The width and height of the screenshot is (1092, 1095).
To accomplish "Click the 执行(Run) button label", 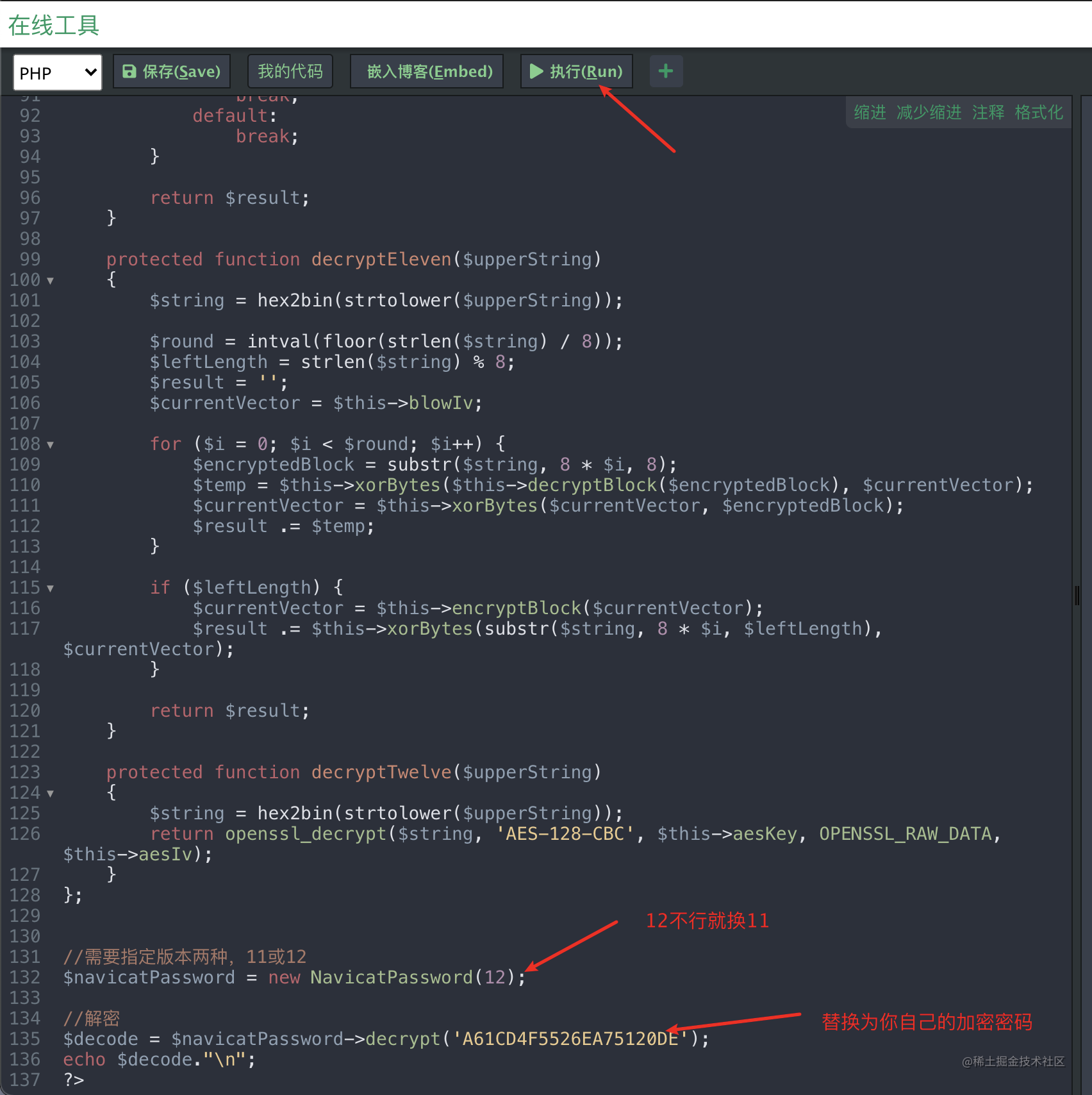I will [x=586, y=71].
